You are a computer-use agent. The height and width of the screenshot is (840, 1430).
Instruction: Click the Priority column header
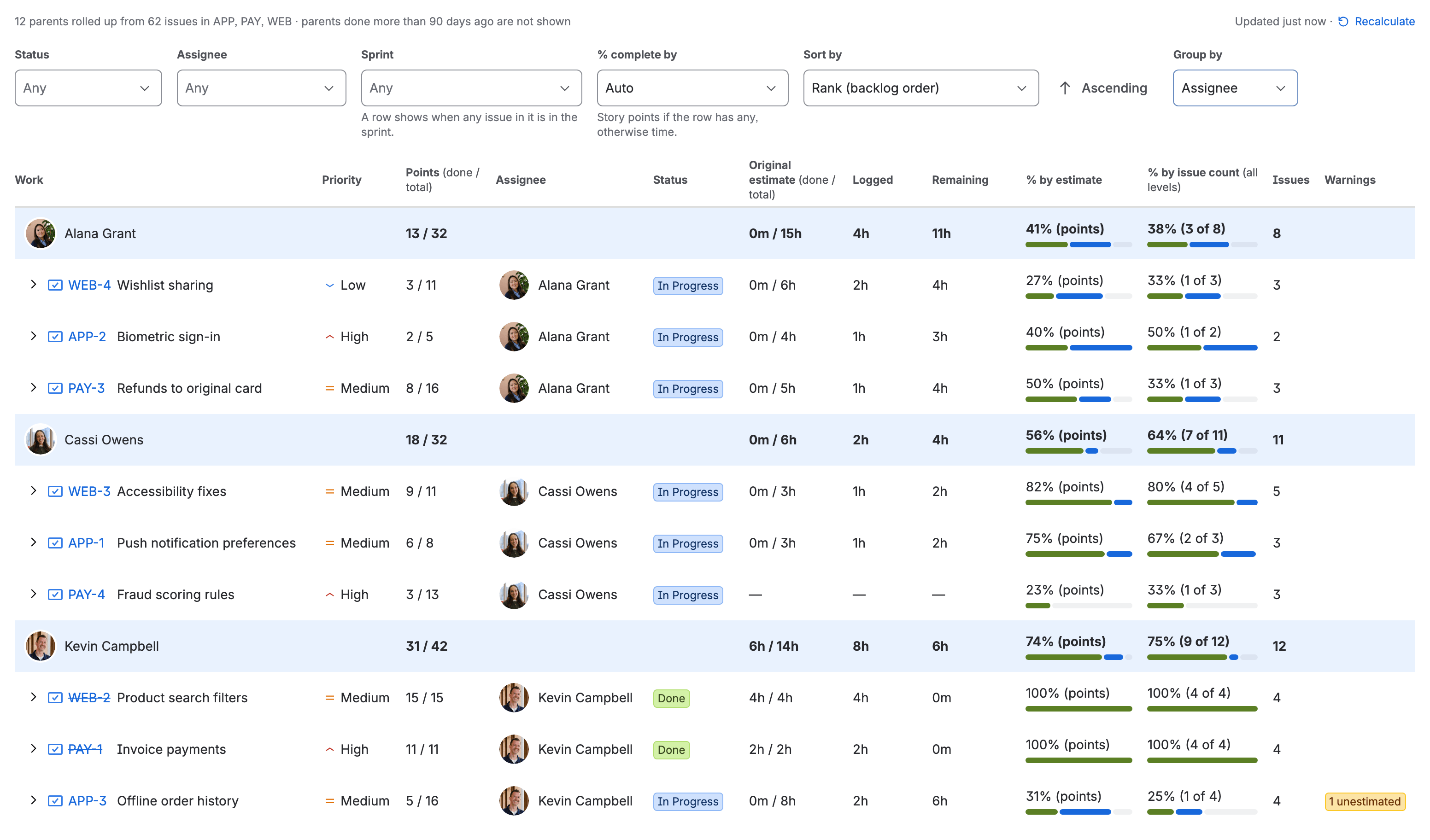point(342,180)
